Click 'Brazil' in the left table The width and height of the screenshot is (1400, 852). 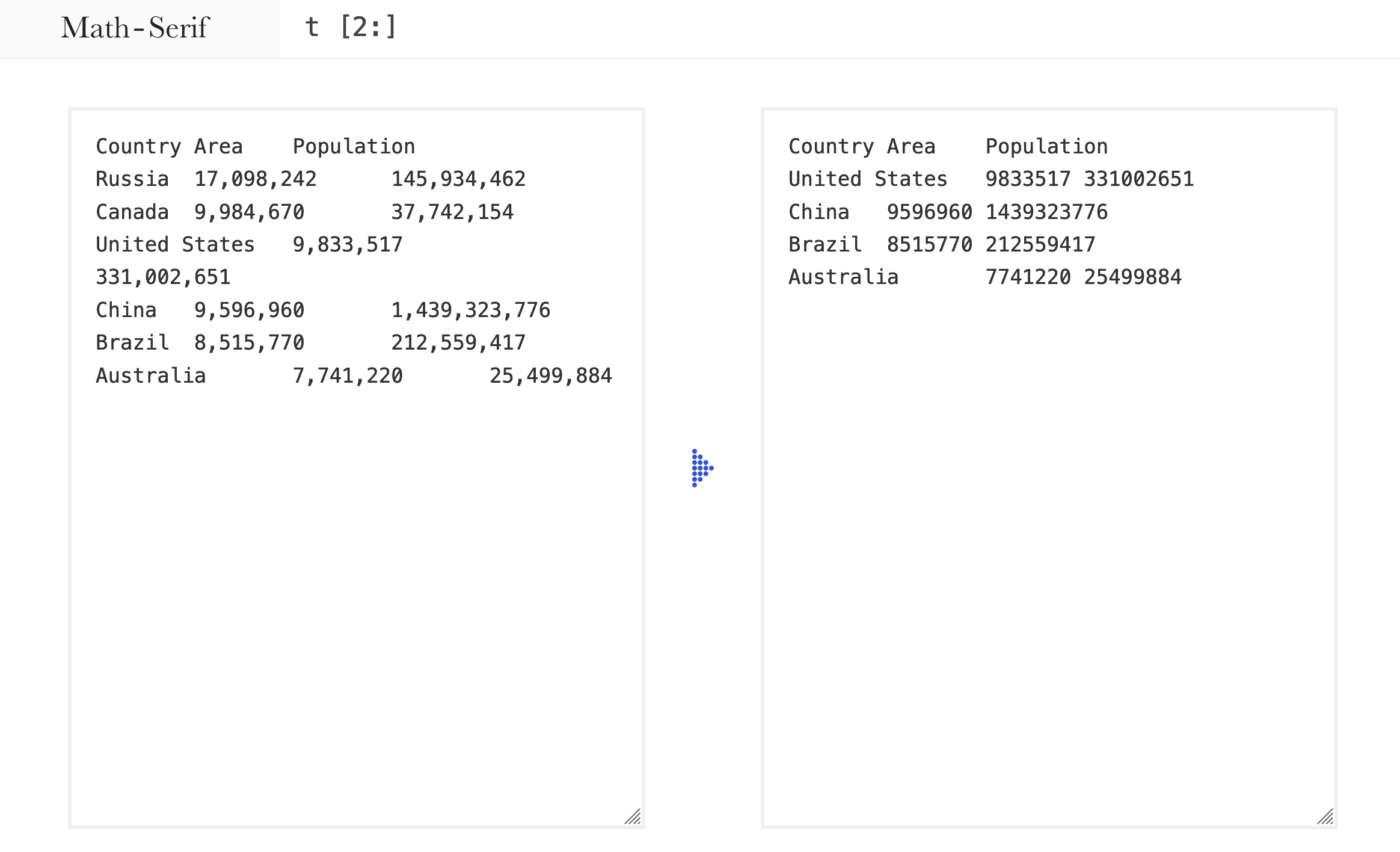tap(132, 342)
